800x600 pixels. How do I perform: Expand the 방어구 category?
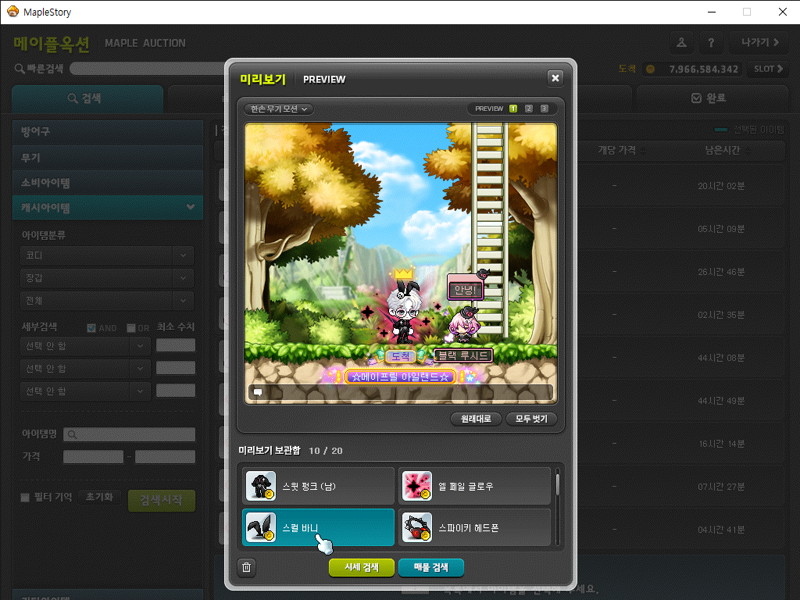click(108, 132)
